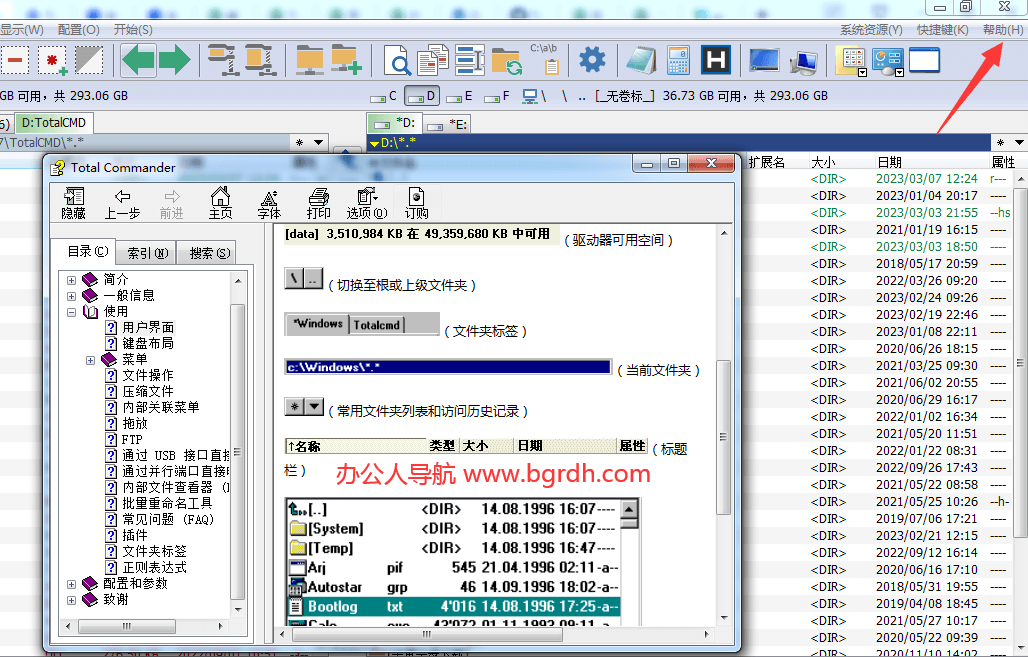This screenshot has height=657, width=1028.
Task: Click the Font (字体) icon in help toolbar
Action: (x=269, y=203)
